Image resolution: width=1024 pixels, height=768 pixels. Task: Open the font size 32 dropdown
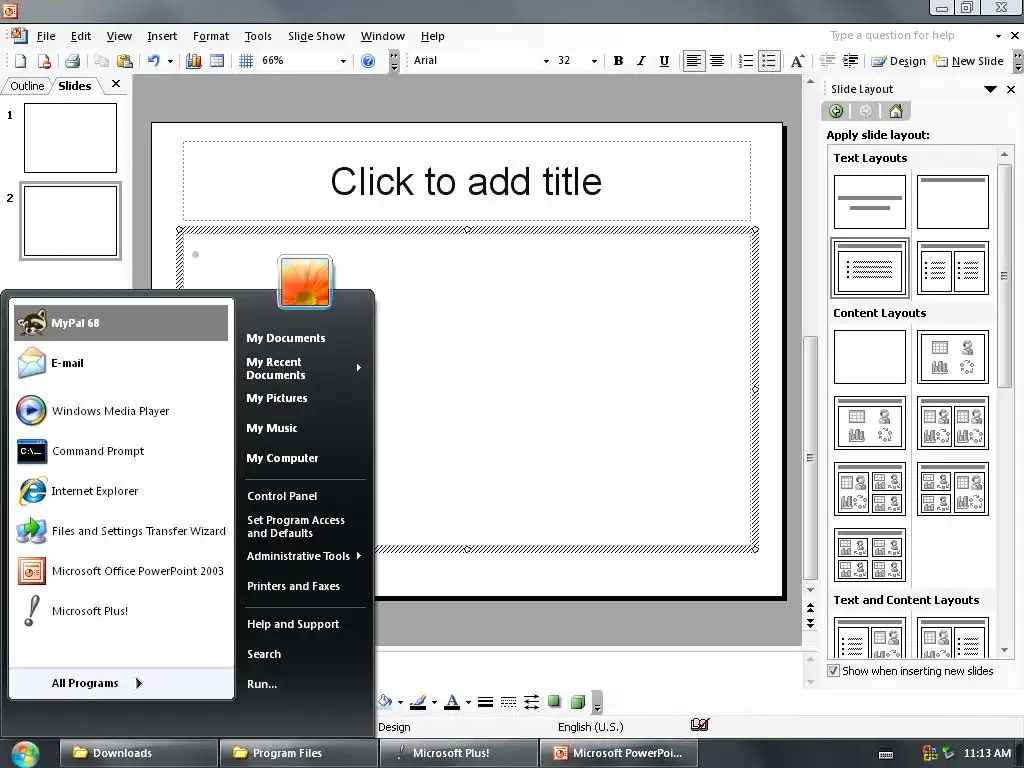click(x=594, y=61)
